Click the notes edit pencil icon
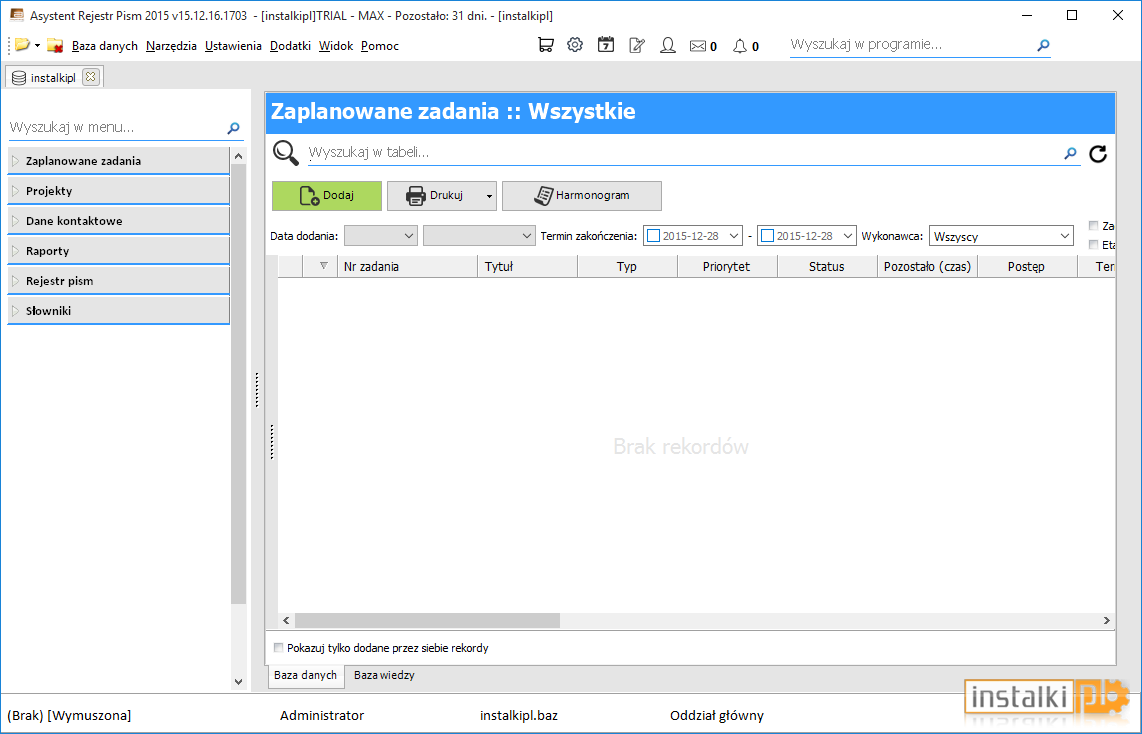This screenshot has height=734, width=1142. tap(637, 45)
